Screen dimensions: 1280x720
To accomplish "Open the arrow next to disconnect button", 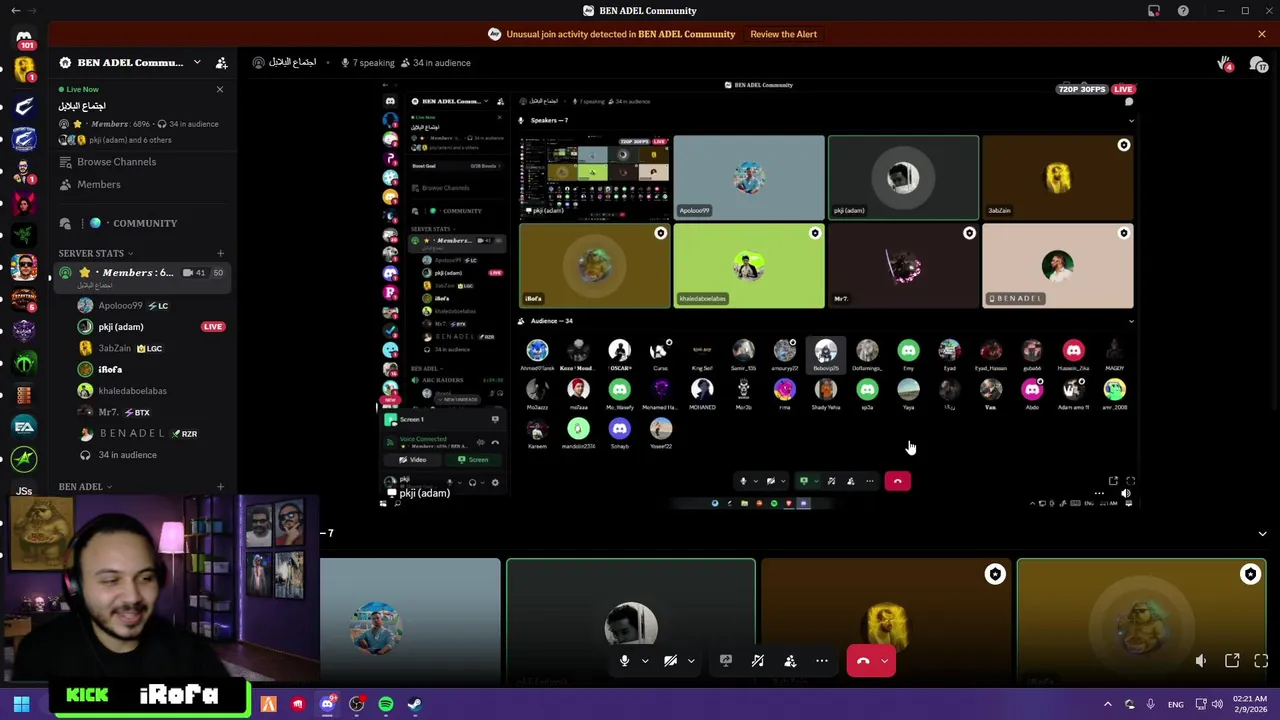I will coord(885,661).
